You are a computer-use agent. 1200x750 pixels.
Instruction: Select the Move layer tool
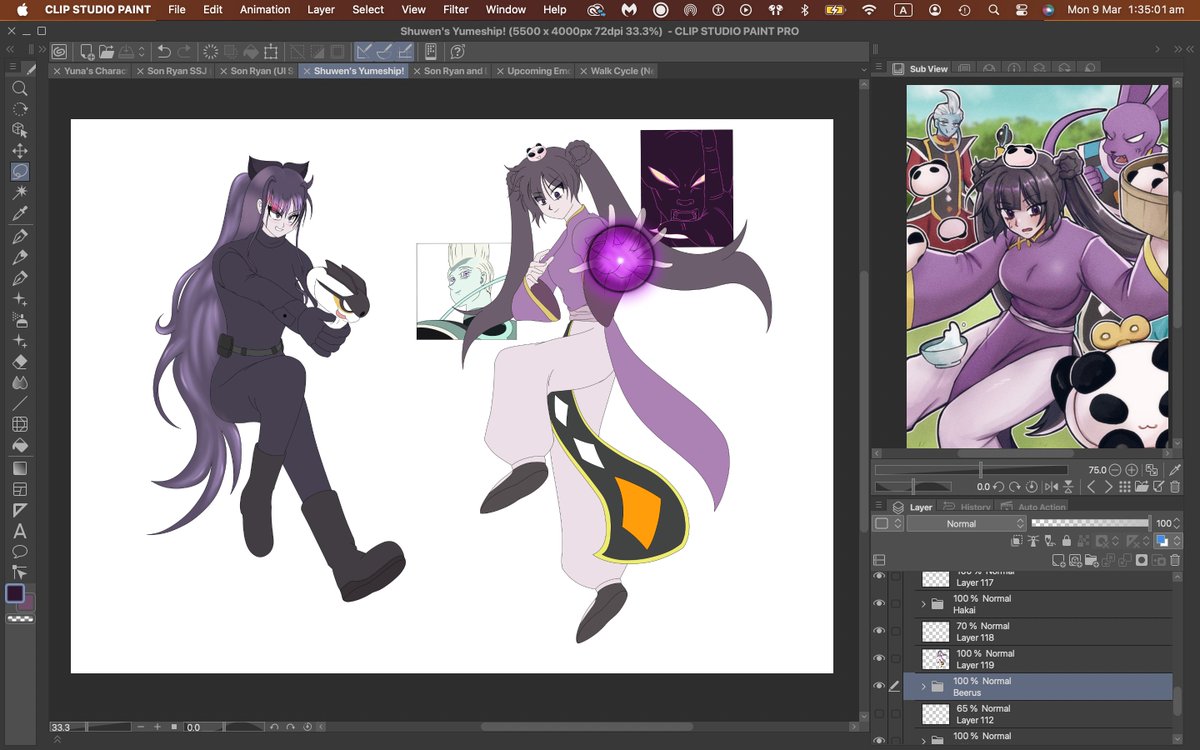click(x=19, y=151)
